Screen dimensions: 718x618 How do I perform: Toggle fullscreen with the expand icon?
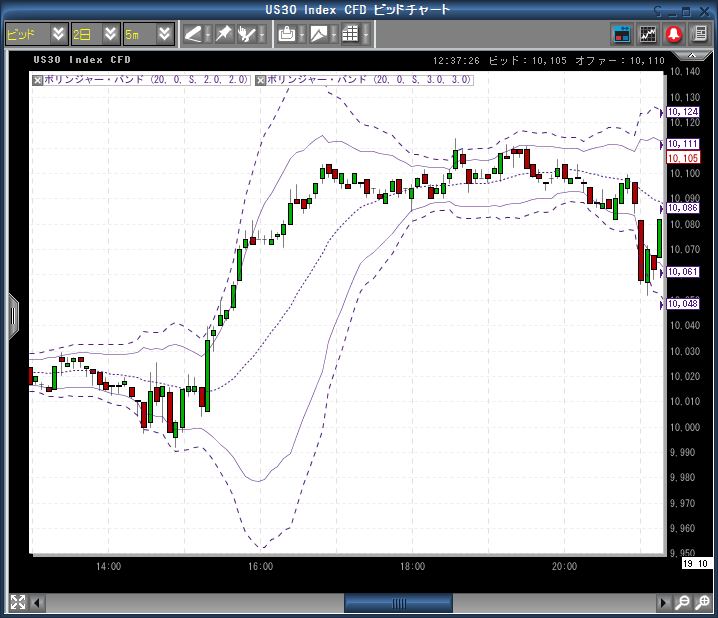17,602
